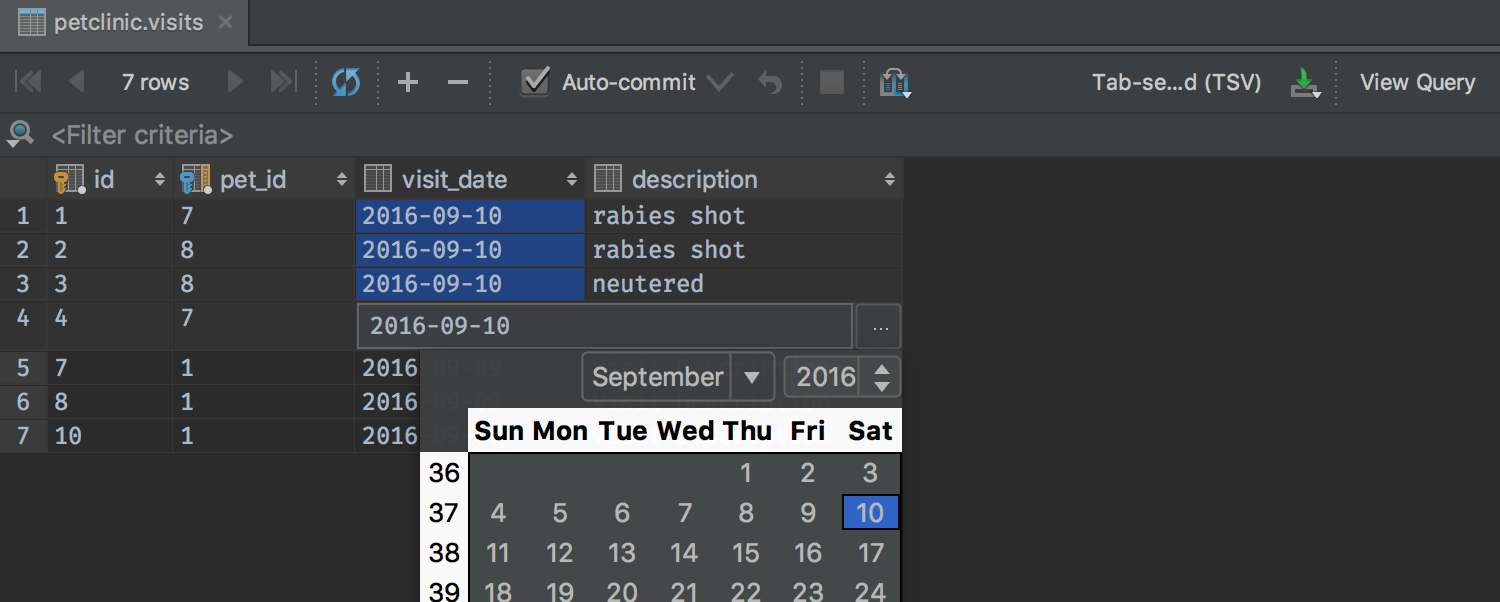
Task: Open the September month dropdown
Action: (752, 378)
